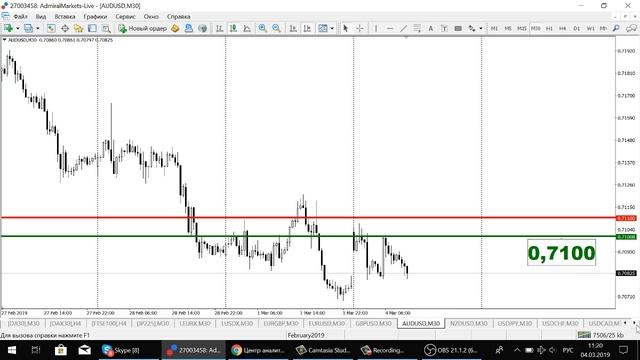The width and height of the screenshot is (640, 360).
Task: Open the chat bubbles icon
Action: (631, 28)
